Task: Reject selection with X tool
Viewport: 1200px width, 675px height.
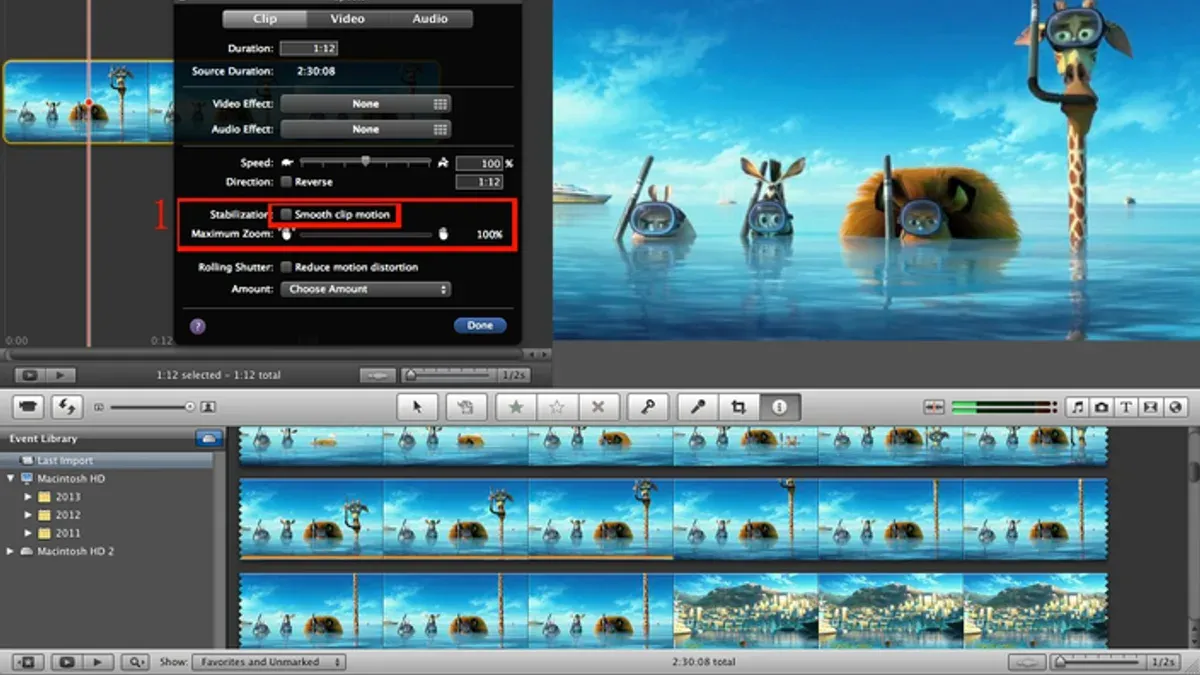Action: (x=598, y=407)
